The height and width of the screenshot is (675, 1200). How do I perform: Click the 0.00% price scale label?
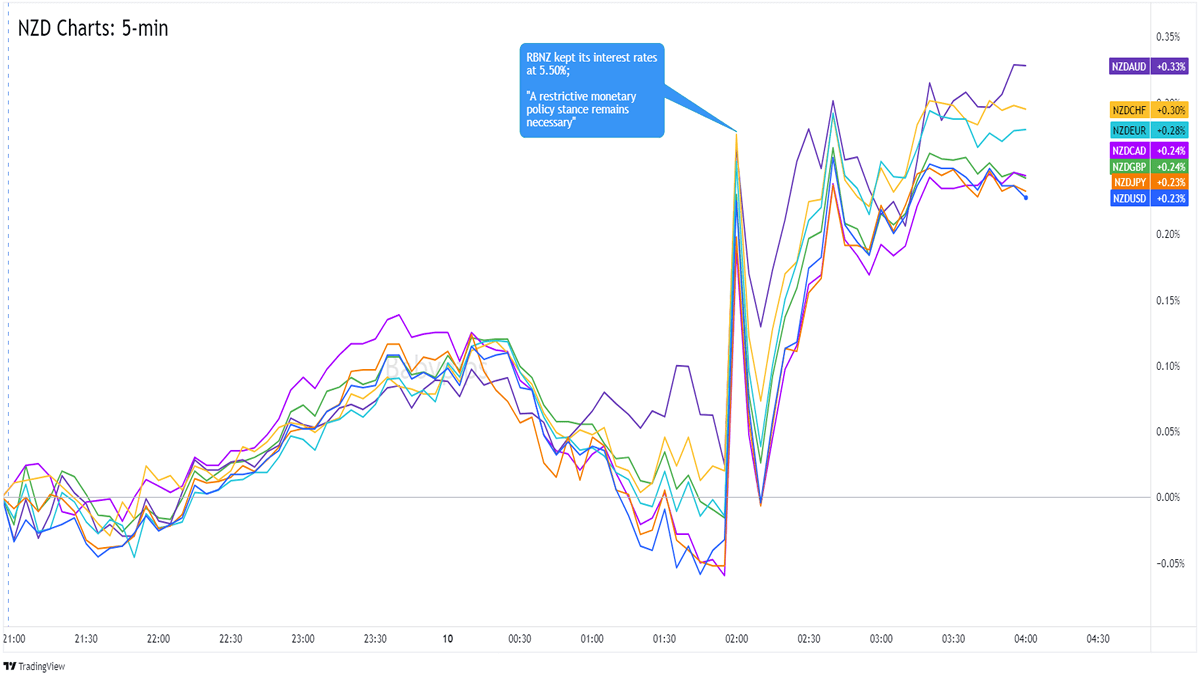(1168, 497)
